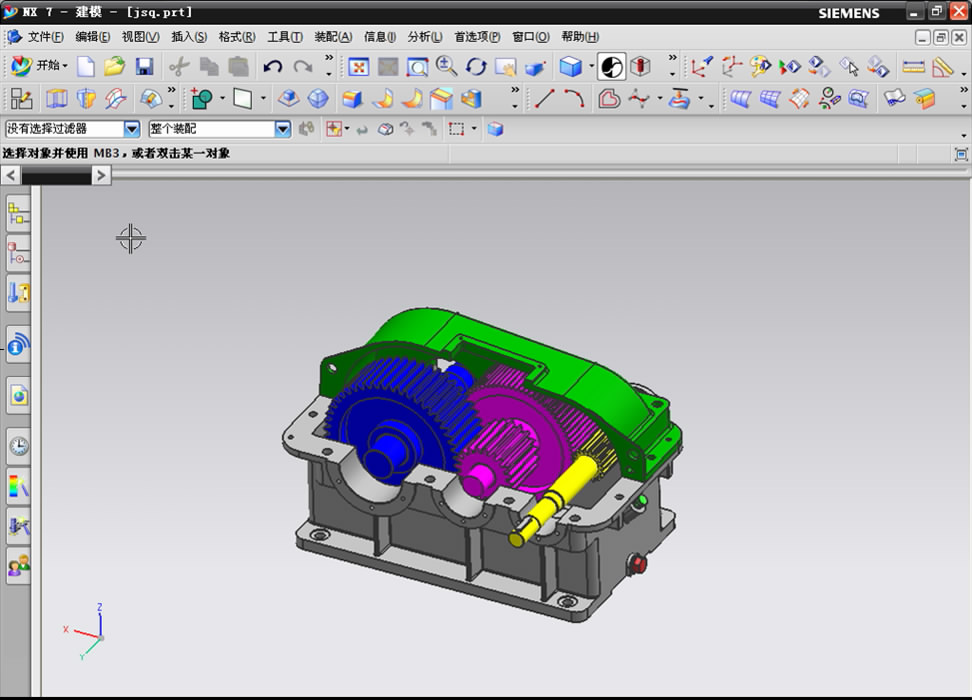Click the Measure Distance ruler icon
This screenshot has height=700, width=972.
pyautogui.click(x=913, y=67)
